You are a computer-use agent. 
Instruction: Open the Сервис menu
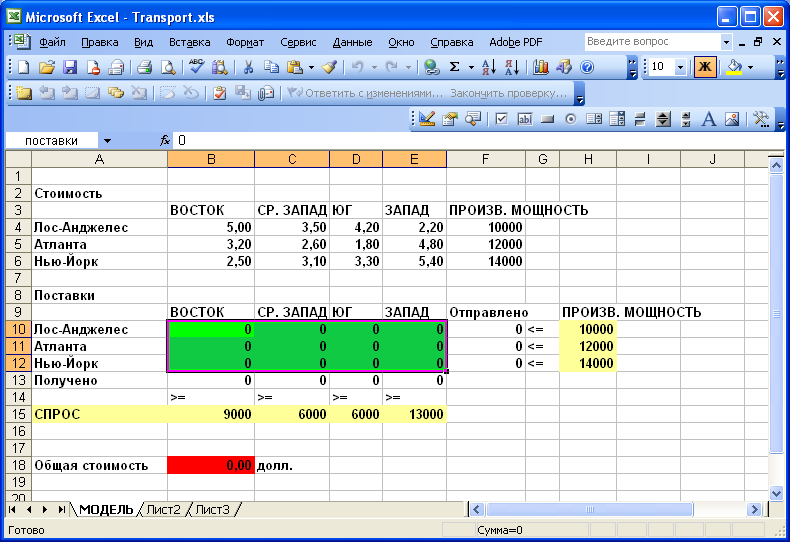298,42
